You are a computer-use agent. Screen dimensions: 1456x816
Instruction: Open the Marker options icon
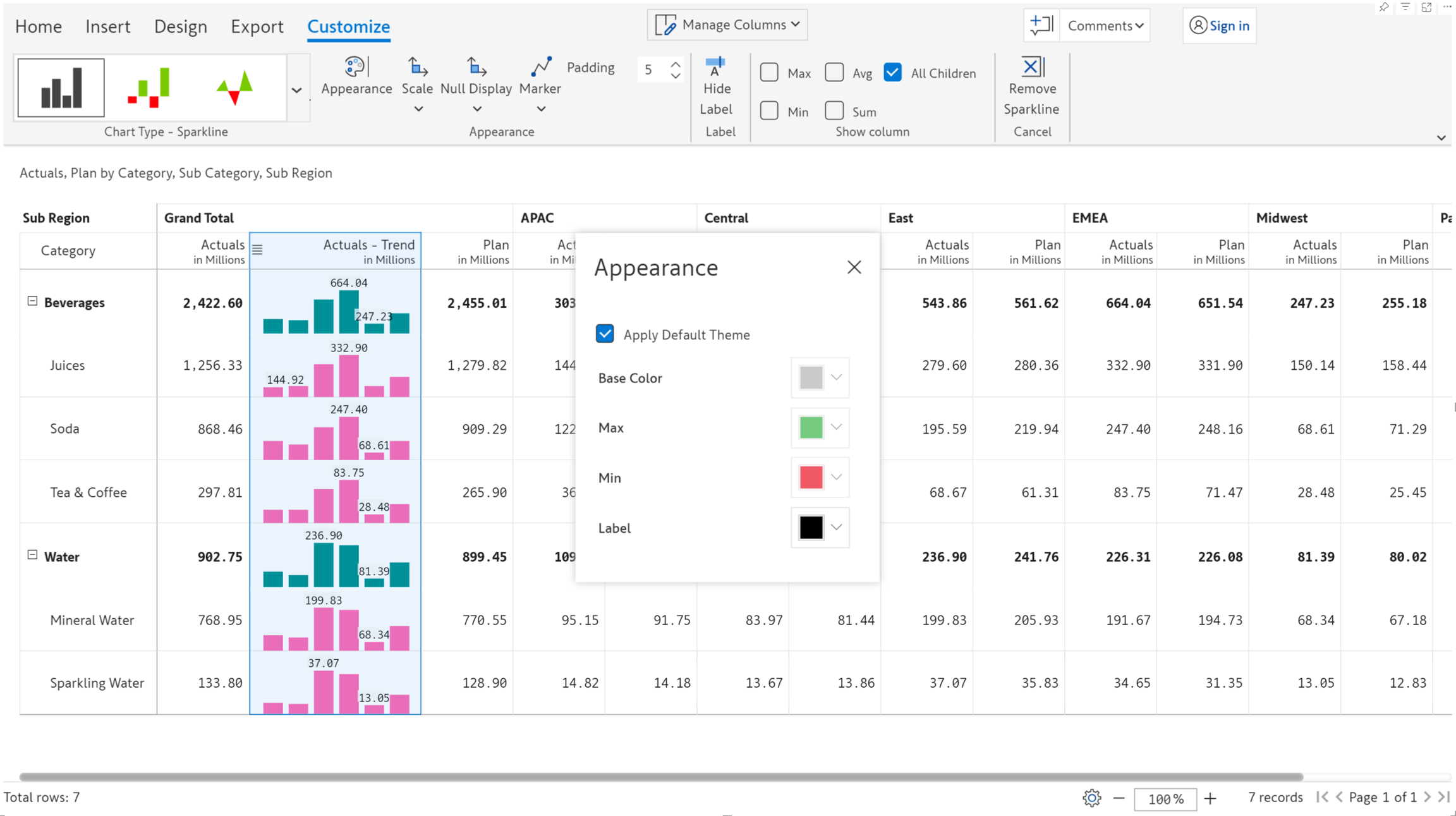(x=540, y=67)
